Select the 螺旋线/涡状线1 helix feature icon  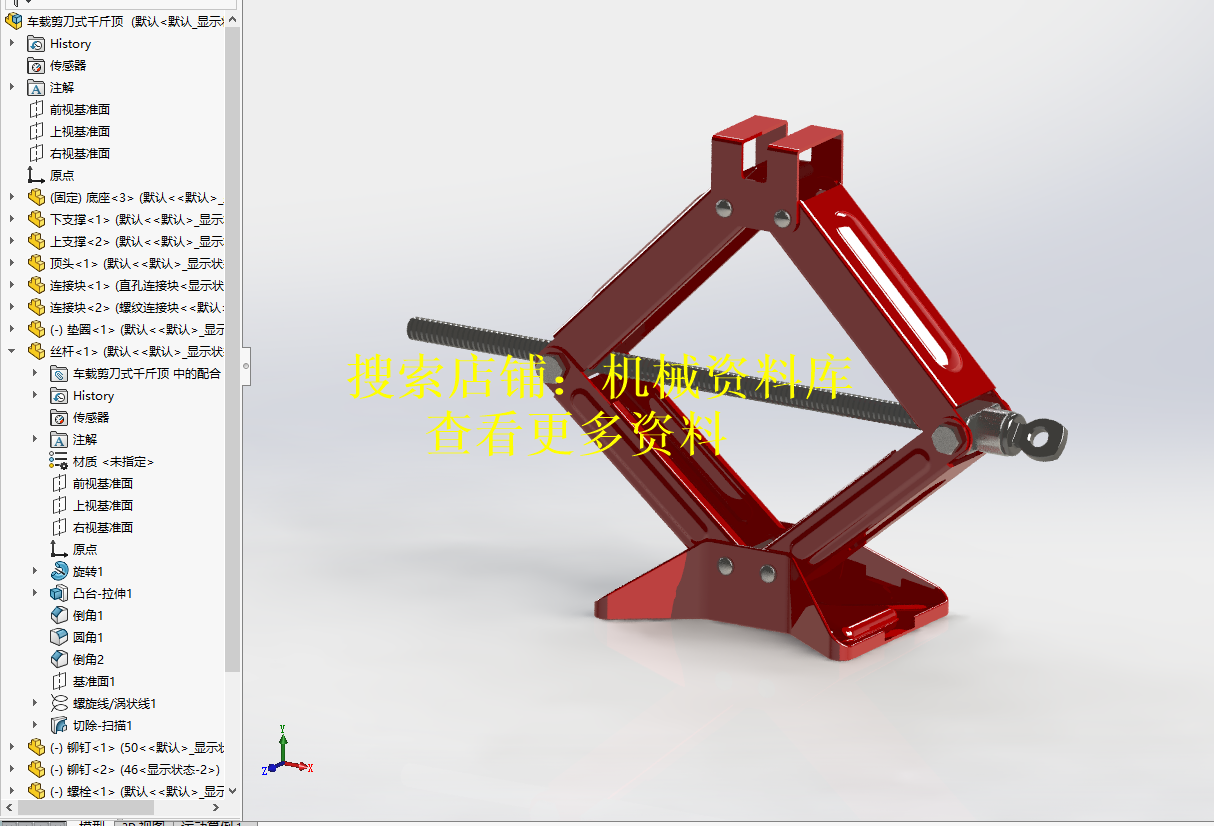[59, 703]
